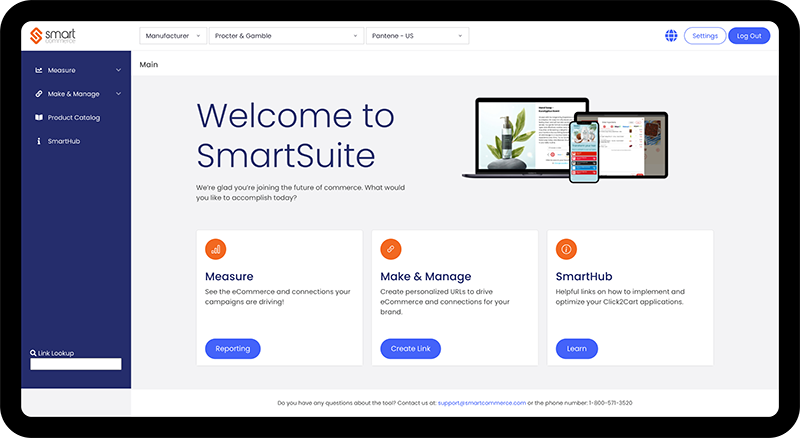The width and height of the screenshot is (800, 438).
Task: Click the orange Make & Manage link icon
Action: (x=390, y=249)
